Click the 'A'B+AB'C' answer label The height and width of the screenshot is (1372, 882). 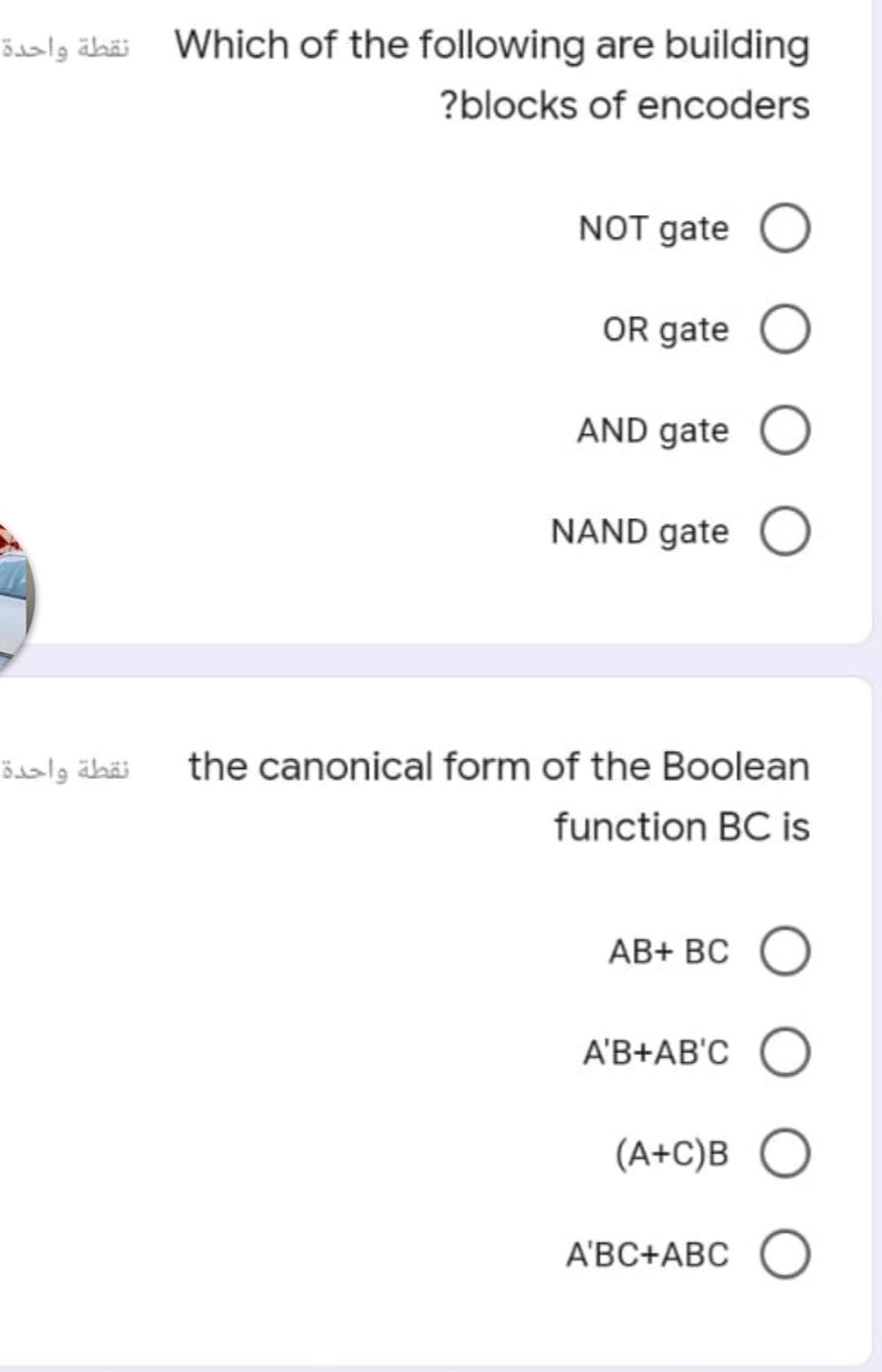pos(656,1053)
